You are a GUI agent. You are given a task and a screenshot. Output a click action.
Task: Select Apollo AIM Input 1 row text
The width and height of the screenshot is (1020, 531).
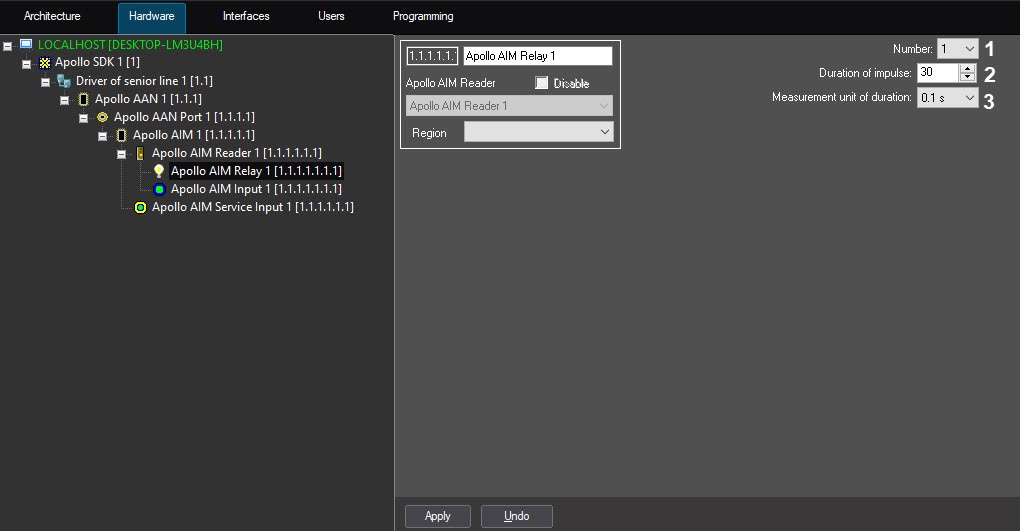(x=256, y=189)
